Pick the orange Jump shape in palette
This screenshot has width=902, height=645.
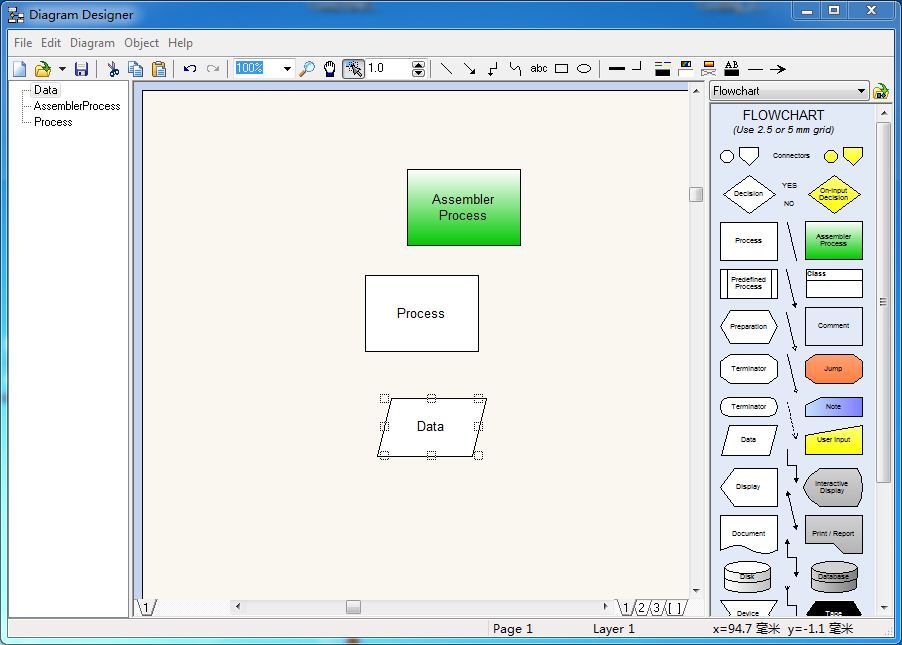(x=833, y=369)
